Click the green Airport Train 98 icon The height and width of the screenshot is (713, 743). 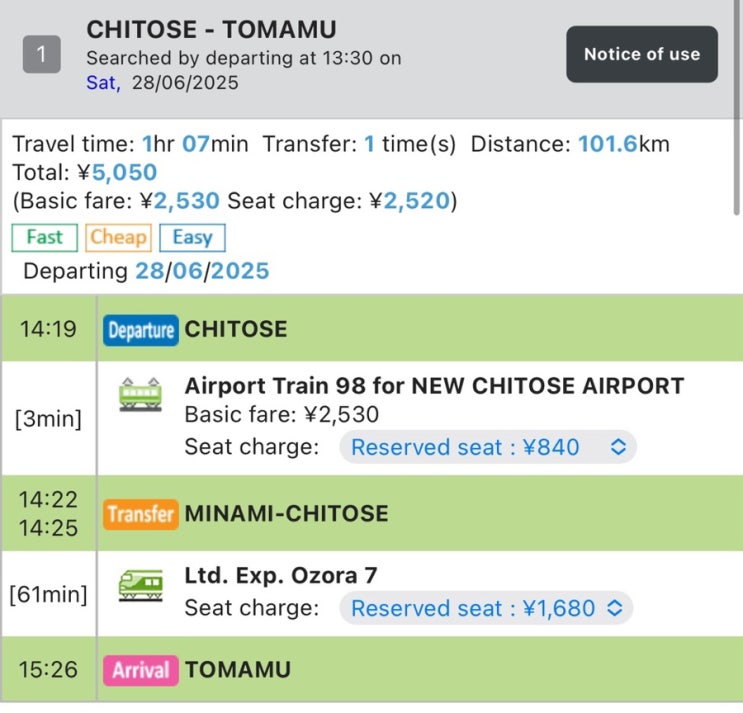(140, 393)
